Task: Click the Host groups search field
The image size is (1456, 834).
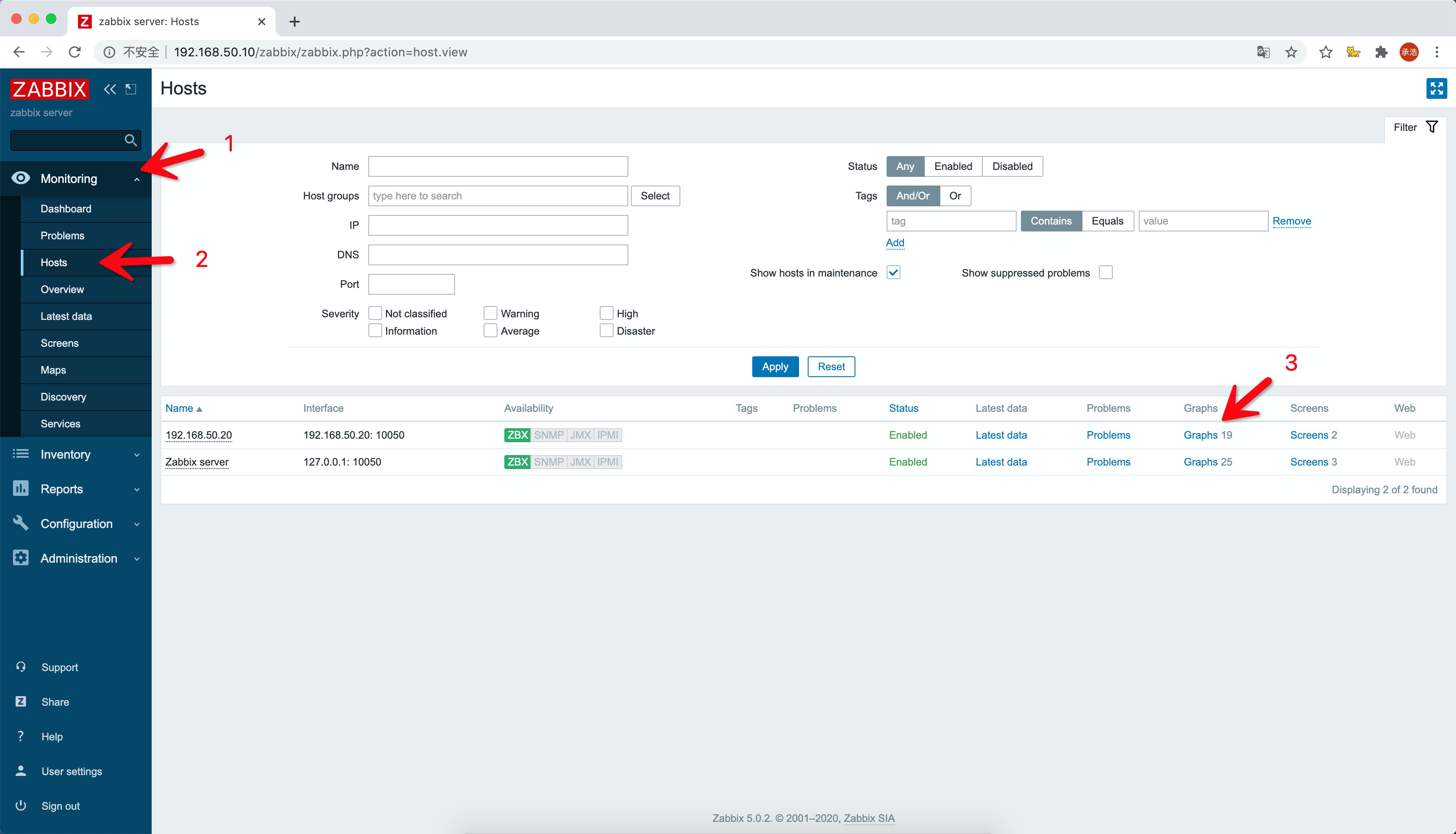Action: 497,196
